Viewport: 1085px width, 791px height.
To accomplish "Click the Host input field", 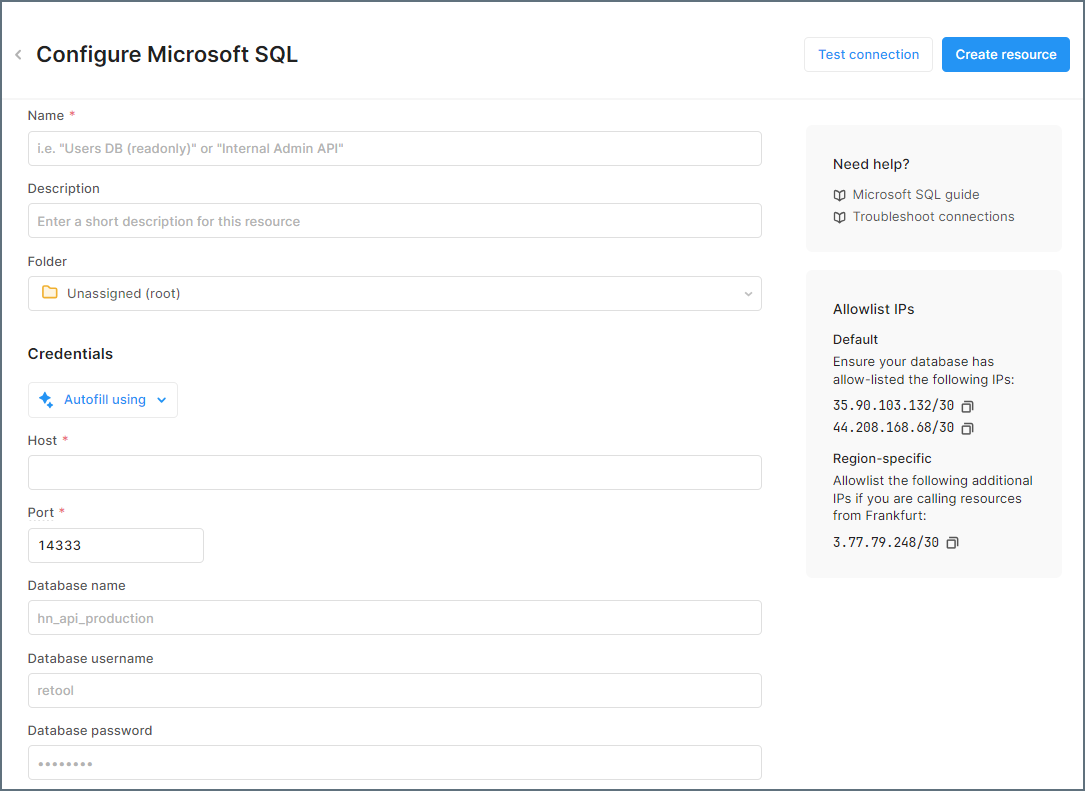I will coord(395,471).
